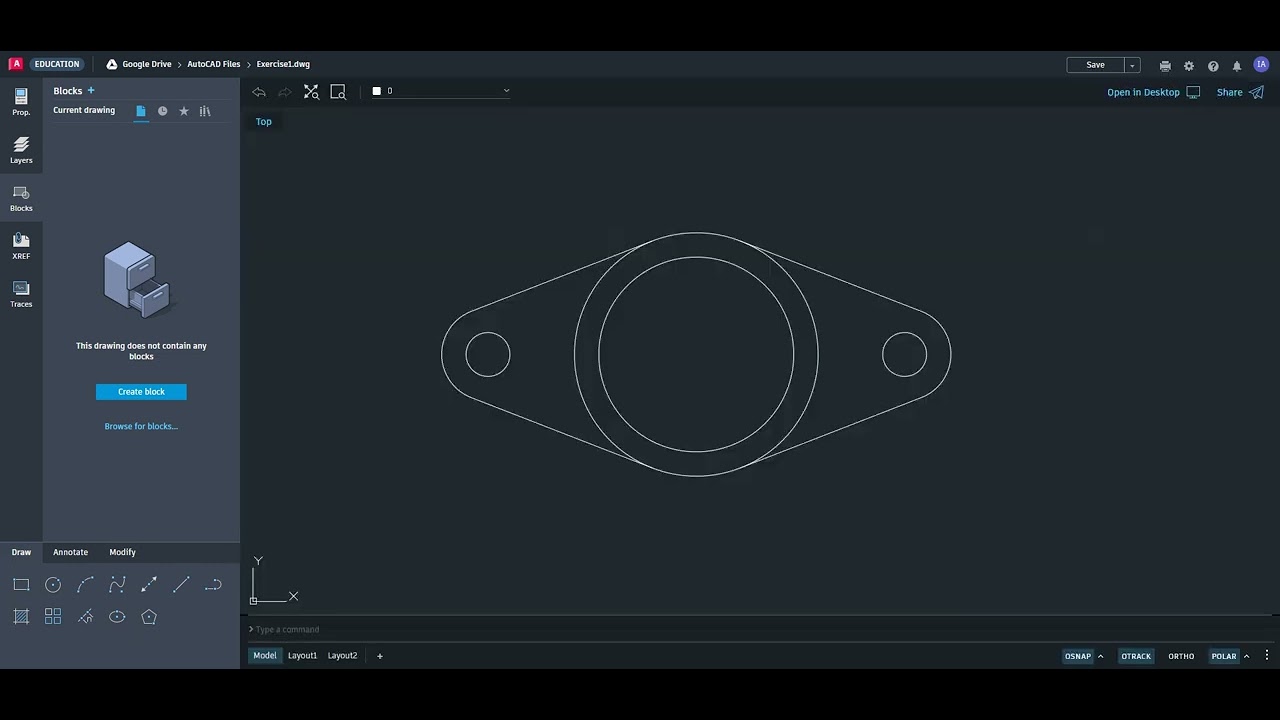This screenshot has height=720, width=1280.
Task: Click the Redo arrow
Action: coord(285,92)
